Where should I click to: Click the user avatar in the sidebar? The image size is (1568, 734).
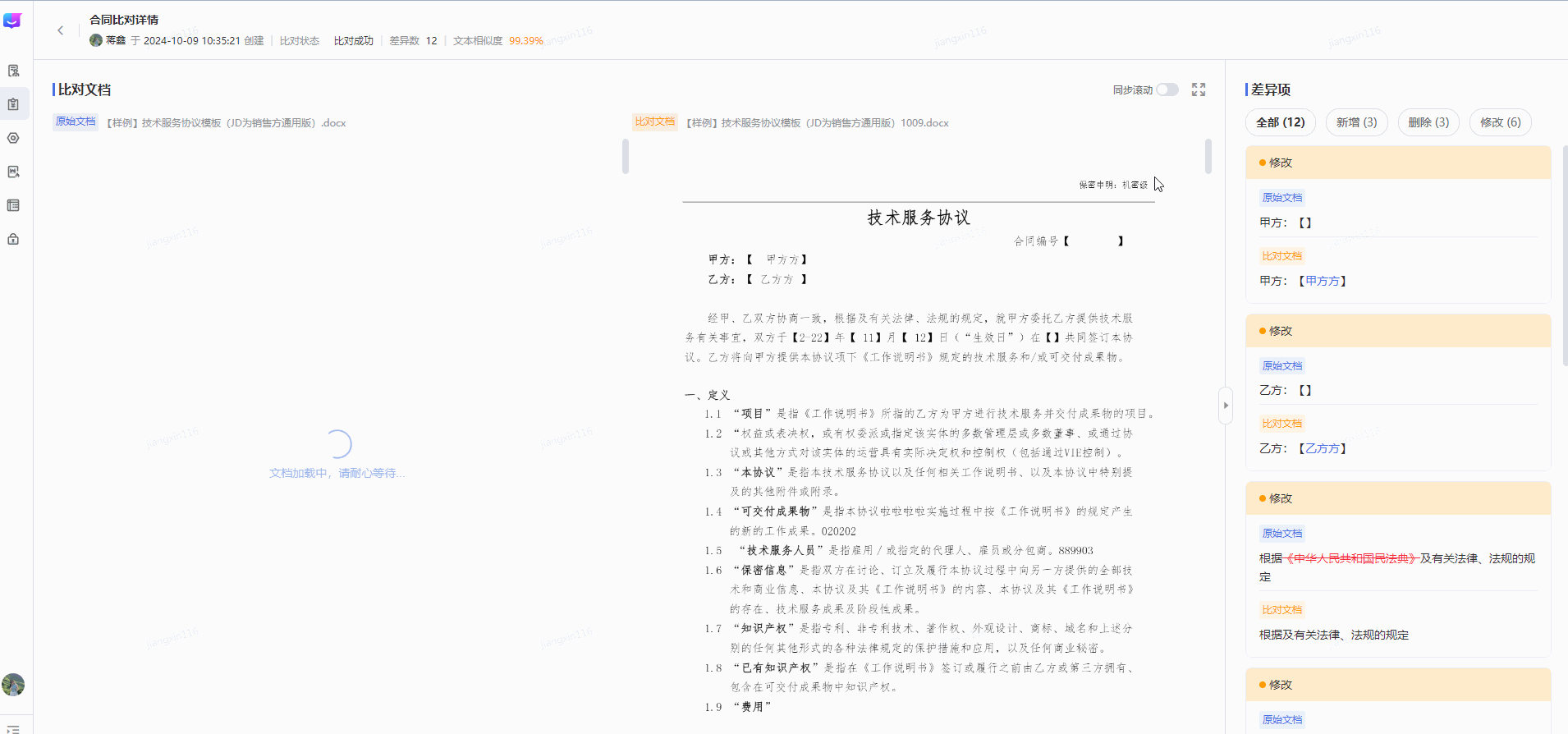(13, 684)
